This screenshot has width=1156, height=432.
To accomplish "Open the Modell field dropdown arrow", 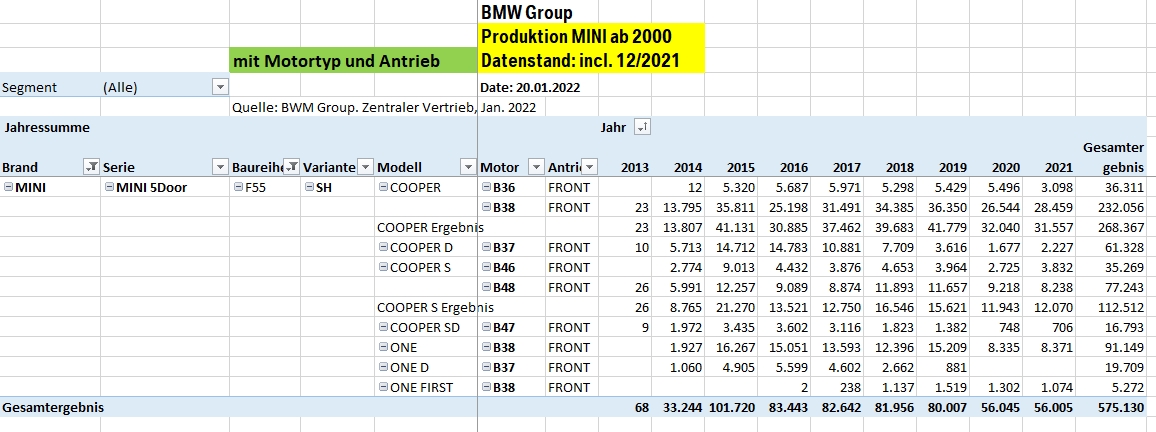I will click(467, 167).
